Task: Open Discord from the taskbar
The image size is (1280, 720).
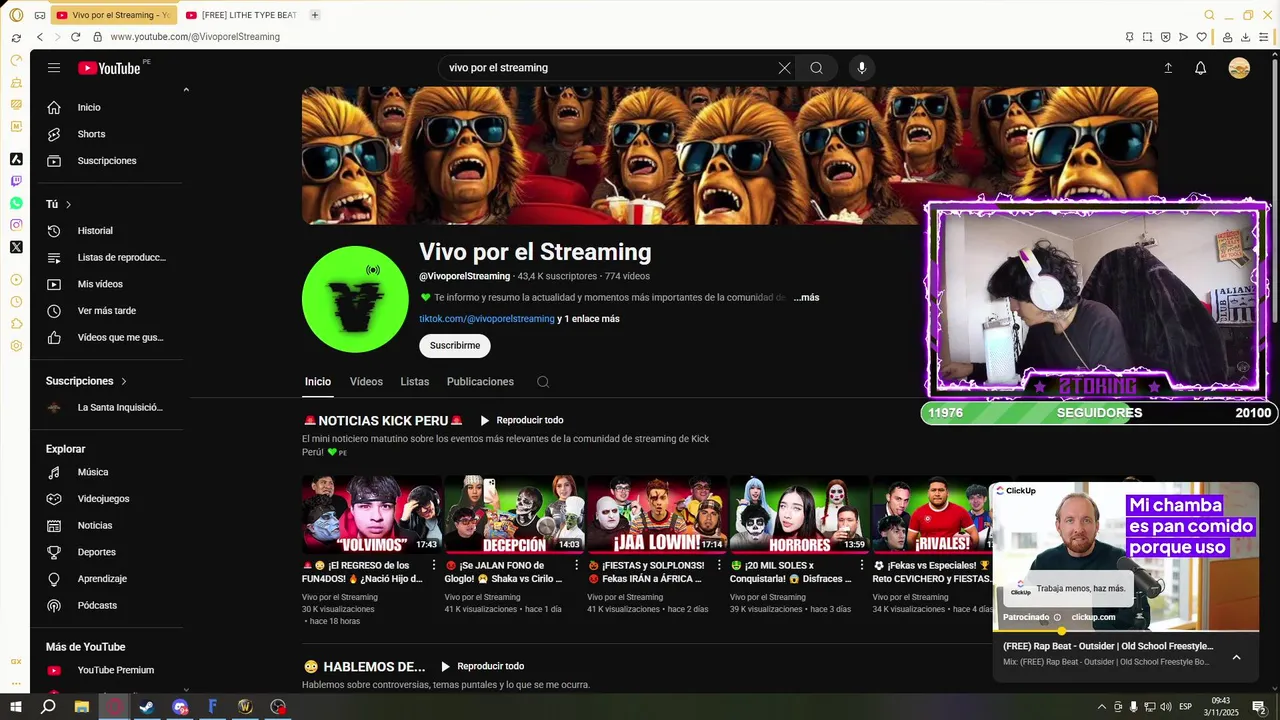Action: 180,706
